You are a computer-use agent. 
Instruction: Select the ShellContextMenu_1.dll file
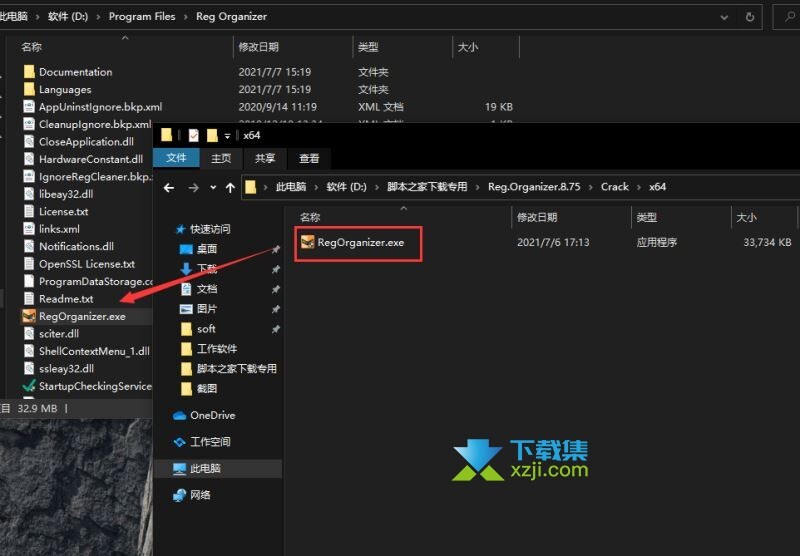coord(94,351)
